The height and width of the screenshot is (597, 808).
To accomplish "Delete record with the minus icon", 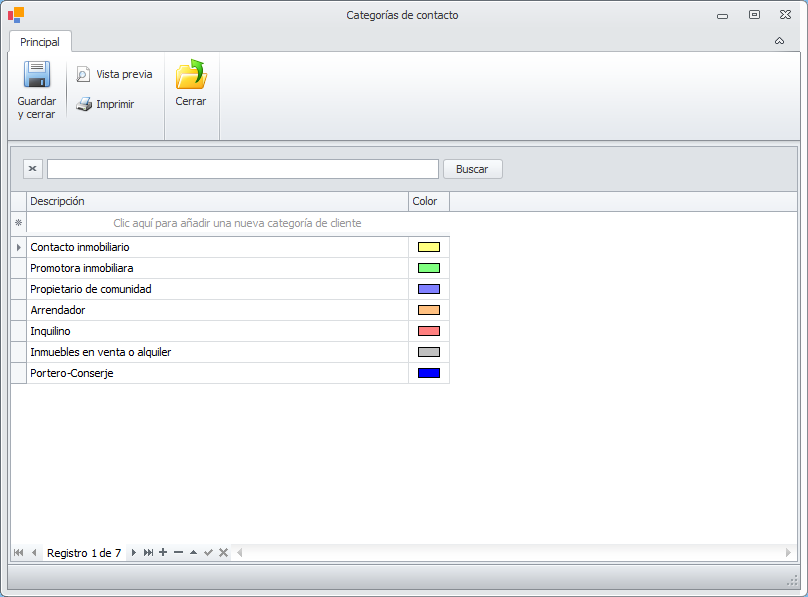I will pyautogui.click(x=179, y=553).
